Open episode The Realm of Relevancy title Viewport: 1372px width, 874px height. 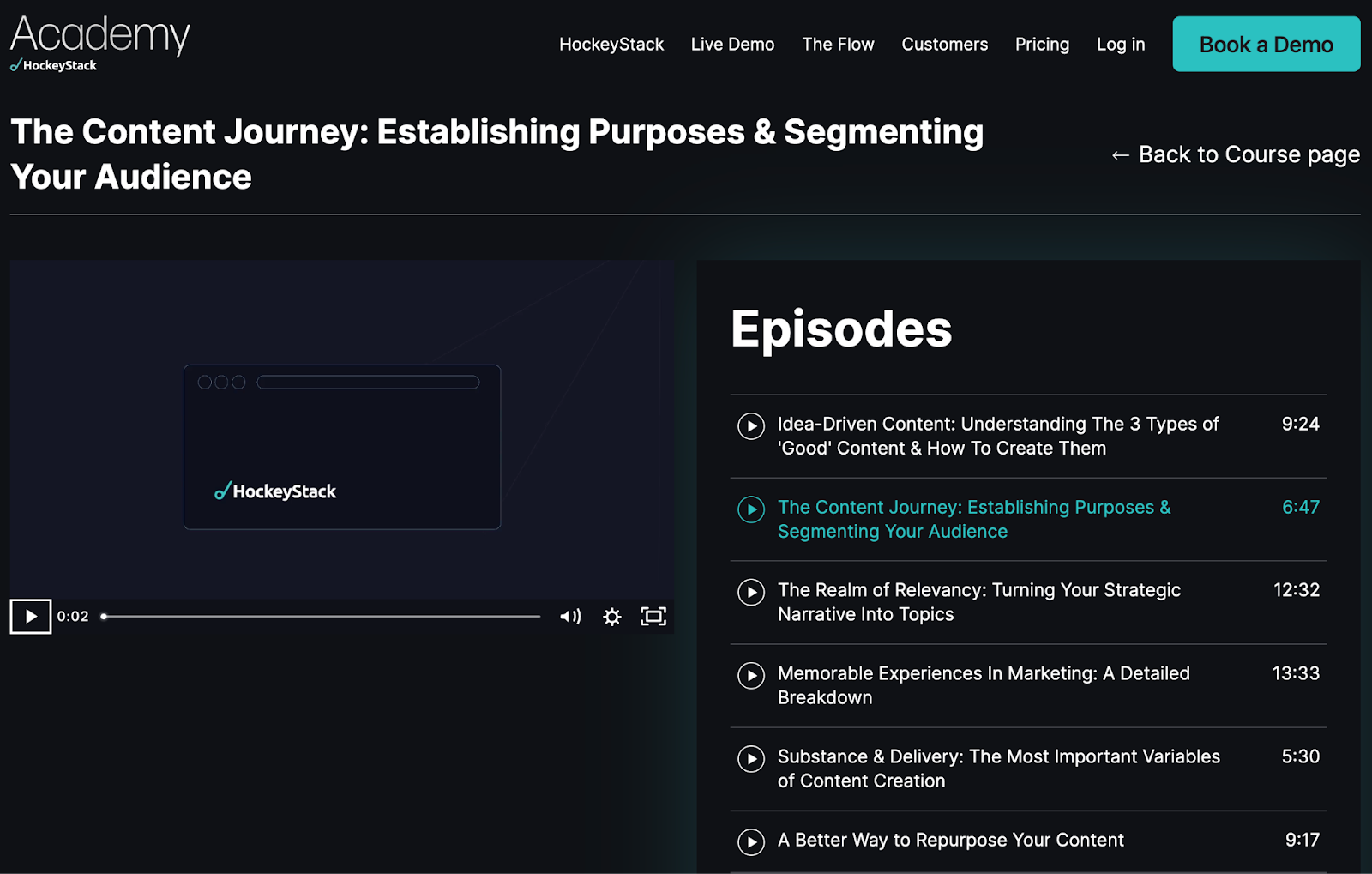(x=979, y=602)
